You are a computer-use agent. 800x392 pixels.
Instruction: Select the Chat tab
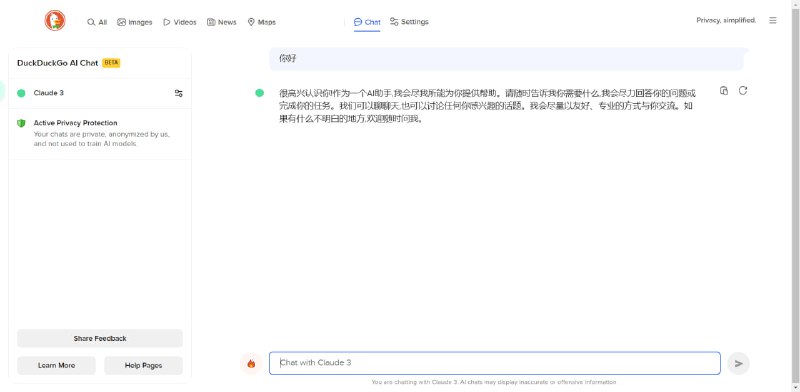[367, 22]
